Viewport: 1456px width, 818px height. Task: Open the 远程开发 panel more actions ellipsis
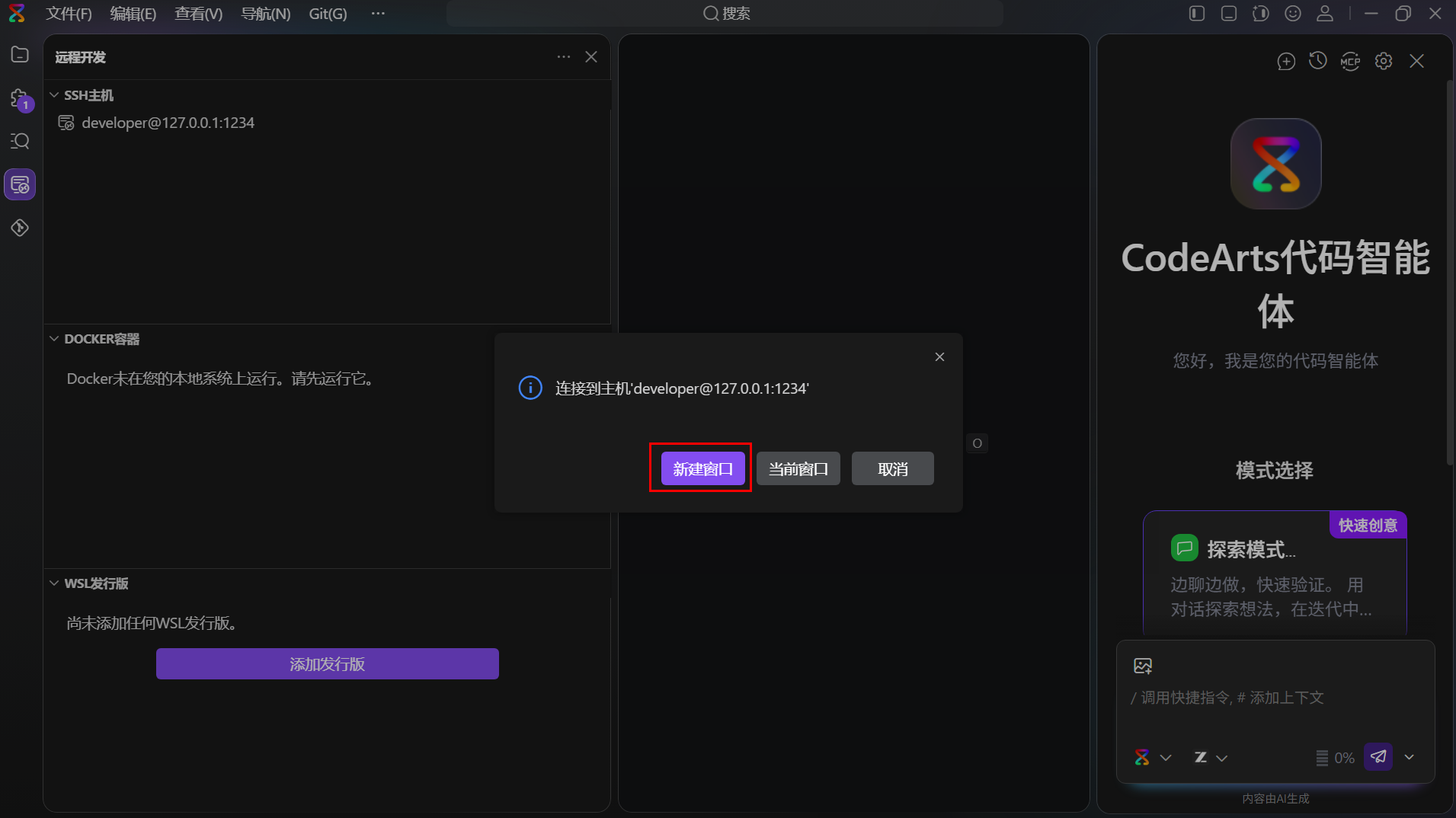564,57
